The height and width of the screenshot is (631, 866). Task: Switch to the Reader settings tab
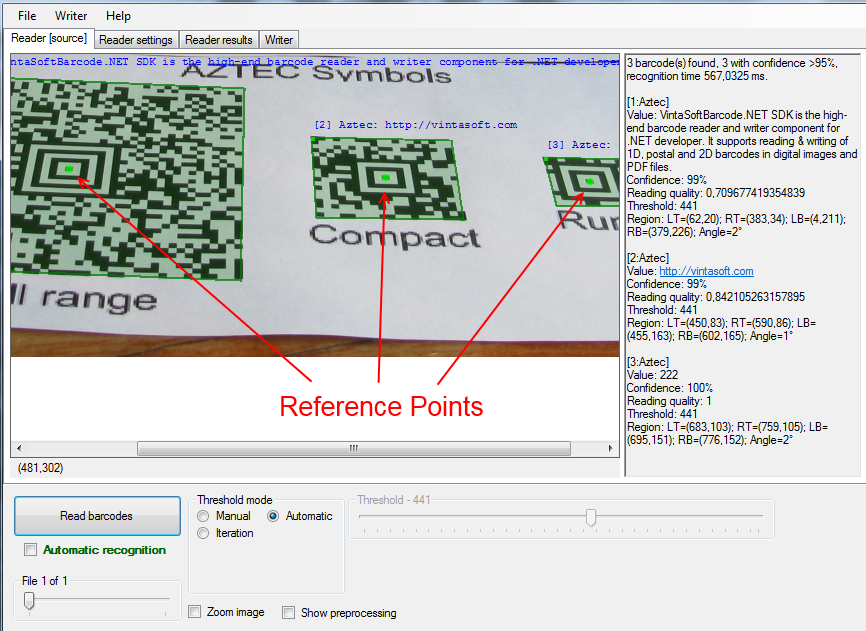tap(136, 40)
